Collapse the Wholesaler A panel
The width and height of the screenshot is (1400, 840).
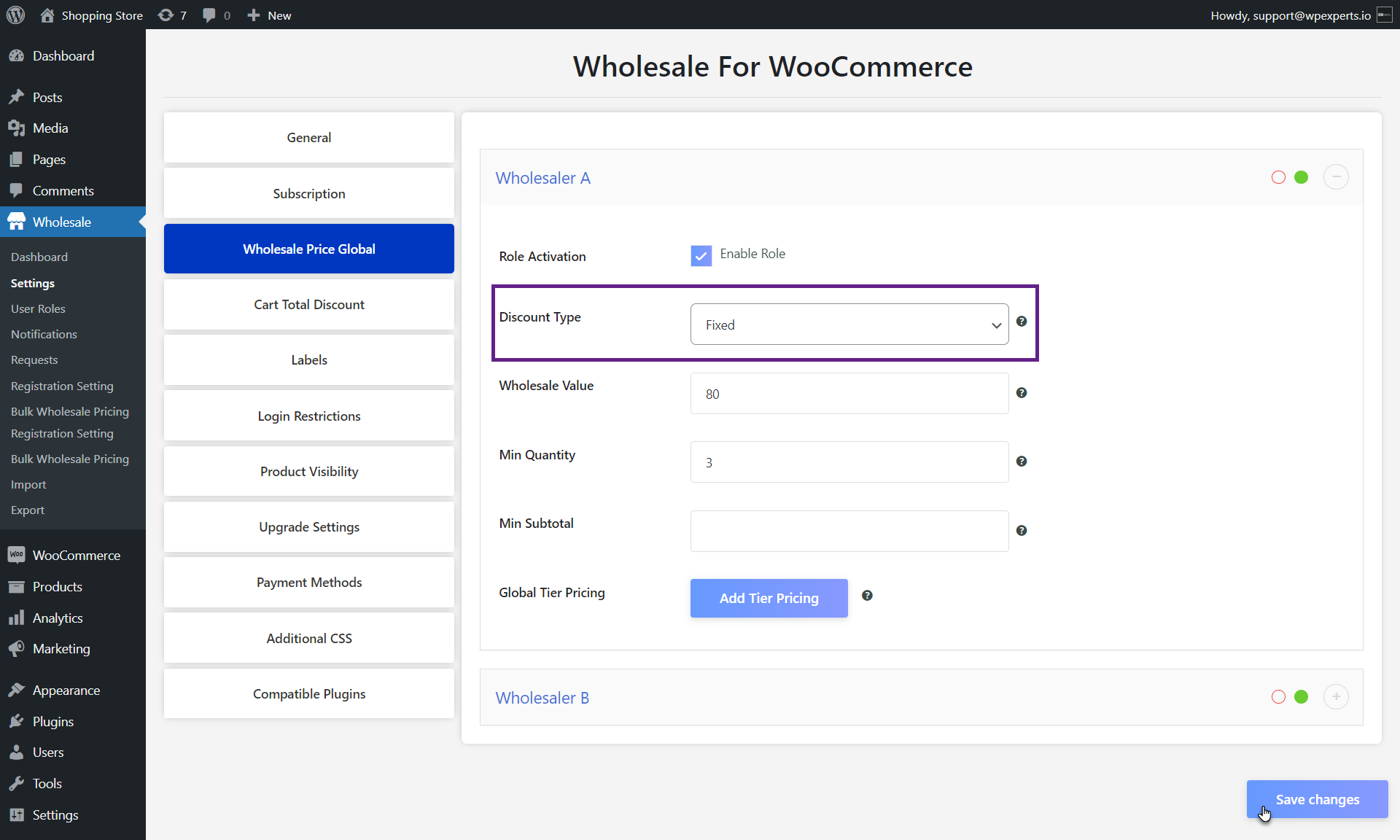(x=1336, y=177)
